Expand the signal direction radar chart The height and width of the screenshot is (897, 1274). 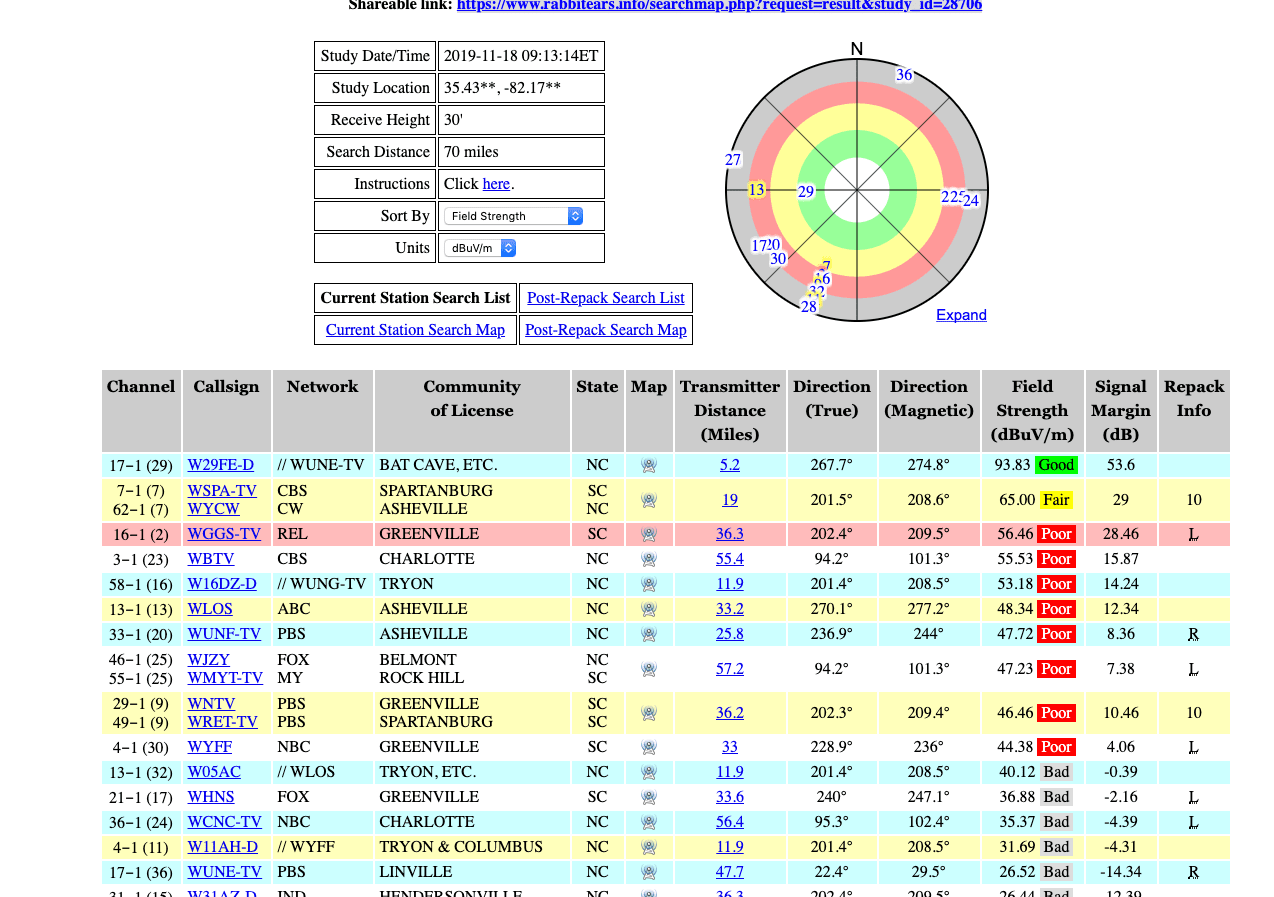click(961, 315)
